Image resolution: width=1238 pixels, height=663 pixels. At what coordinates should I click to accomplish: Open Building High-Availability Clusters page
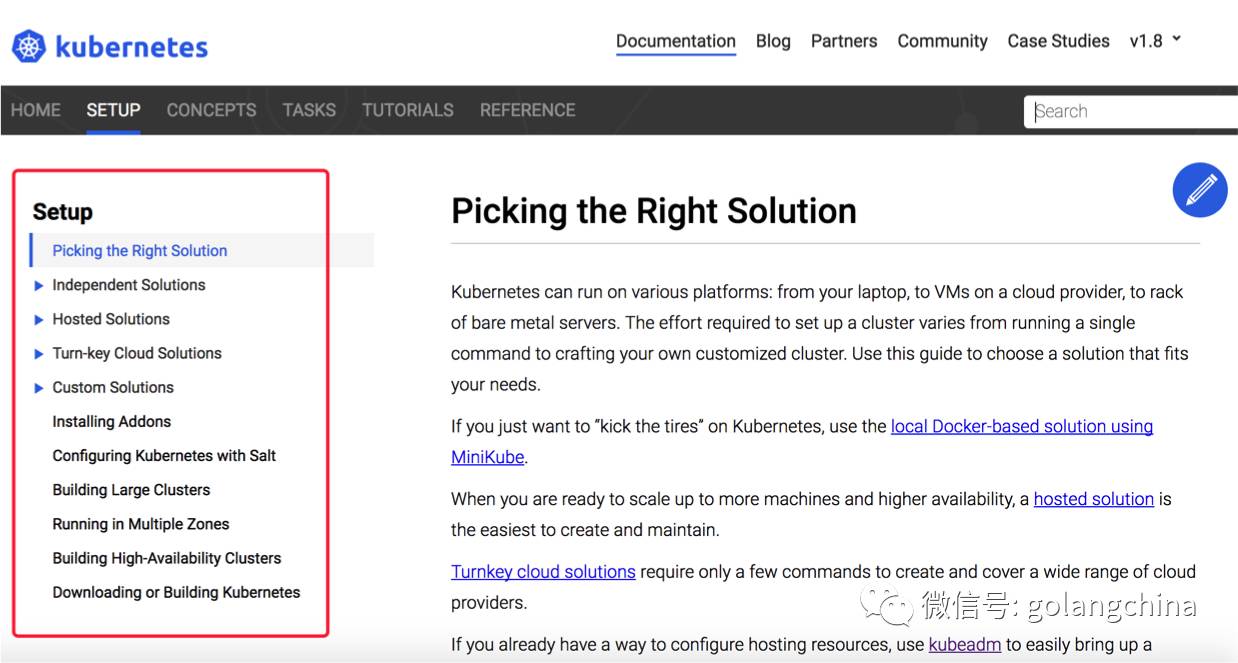coord(167,558)
